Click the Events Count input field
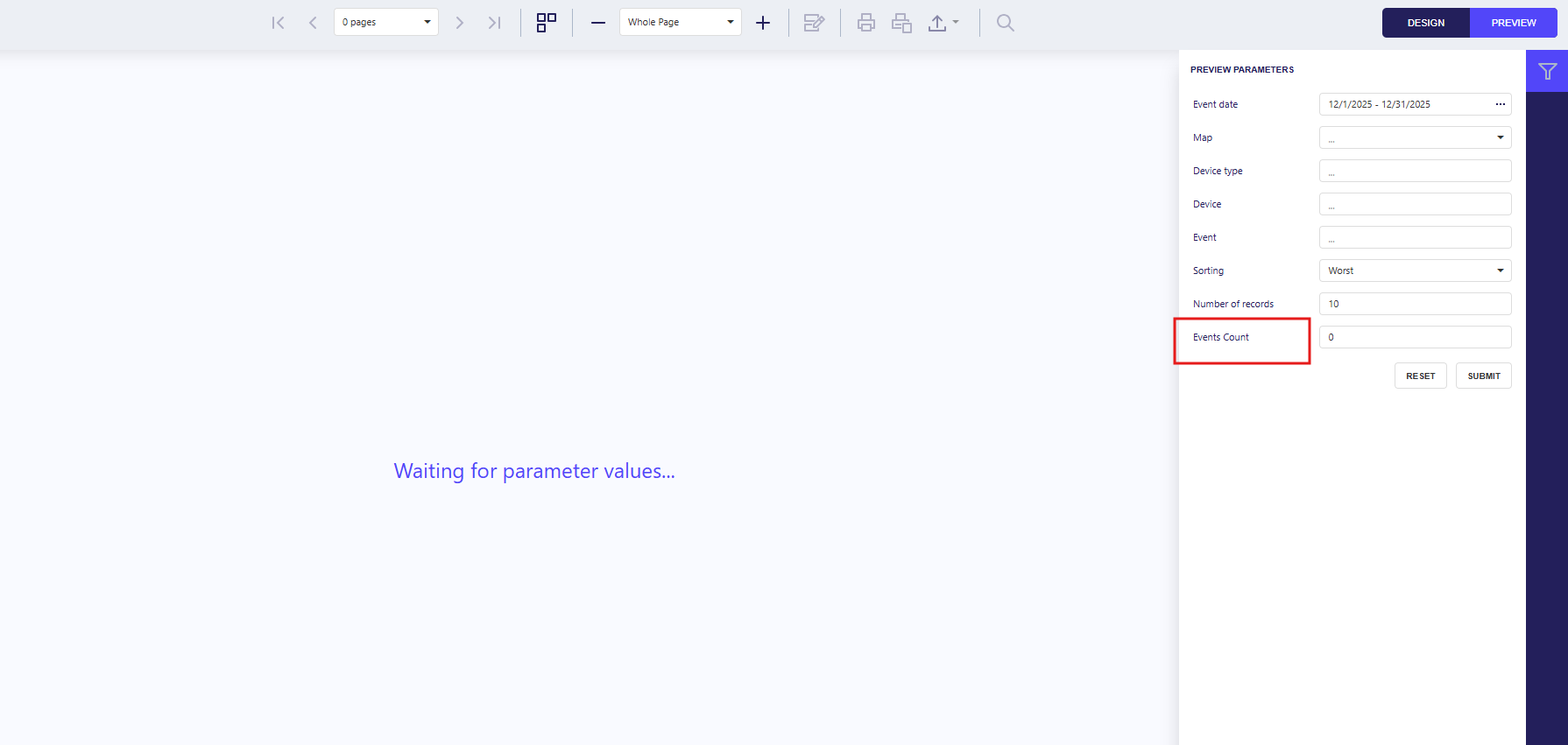Viewport: 1568px width, 745px height. (x=1414, y=337)
